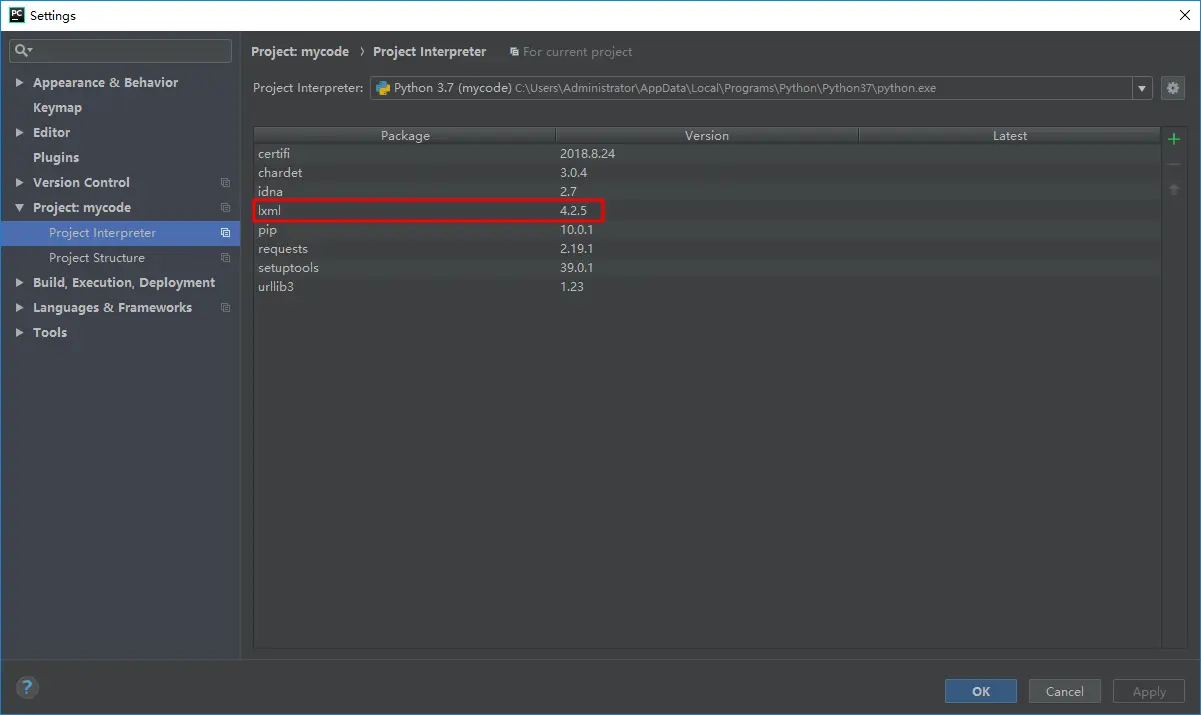The height and width of the screenshot is (715, 1201).
Task: Click the Cancel button
Action: pyautogui.click(x=1064, y=691)
